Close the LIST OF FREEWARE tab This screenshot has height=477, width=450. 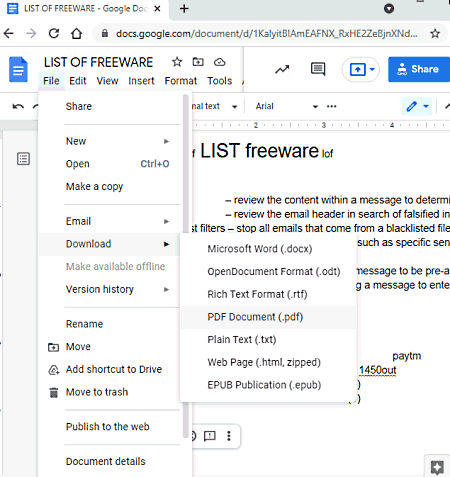[157, 9]
